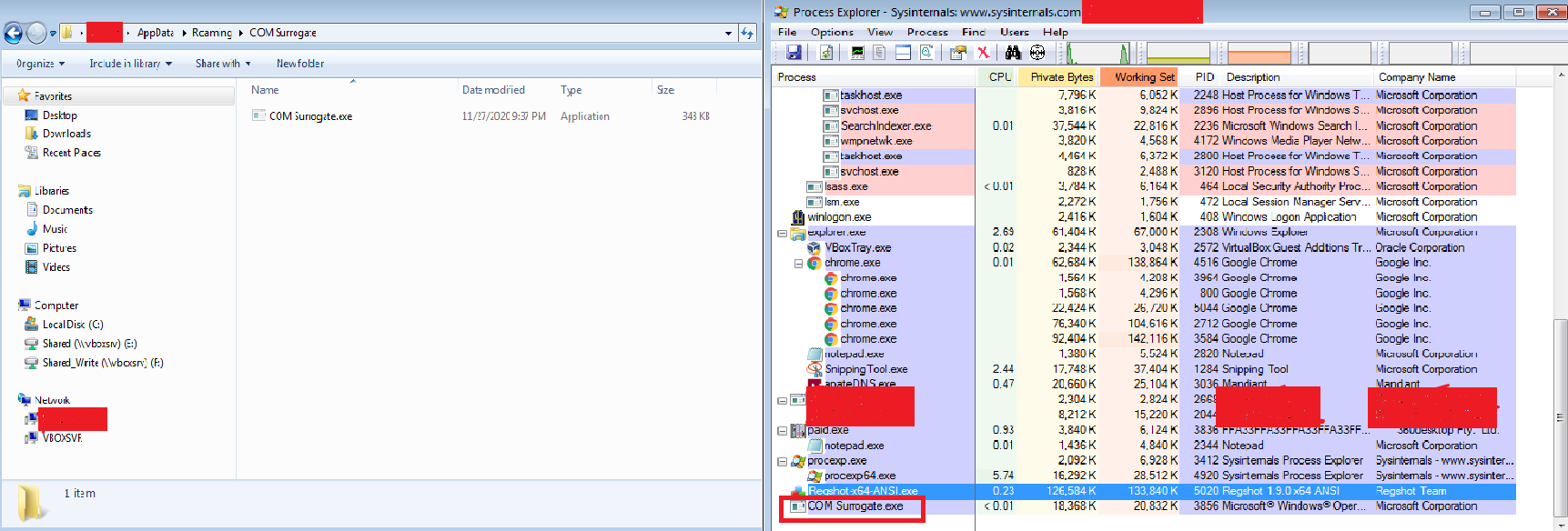Open the Process menu
Image resolution: width=1568 pixels, height=531 pixels.
coord(927,32)
